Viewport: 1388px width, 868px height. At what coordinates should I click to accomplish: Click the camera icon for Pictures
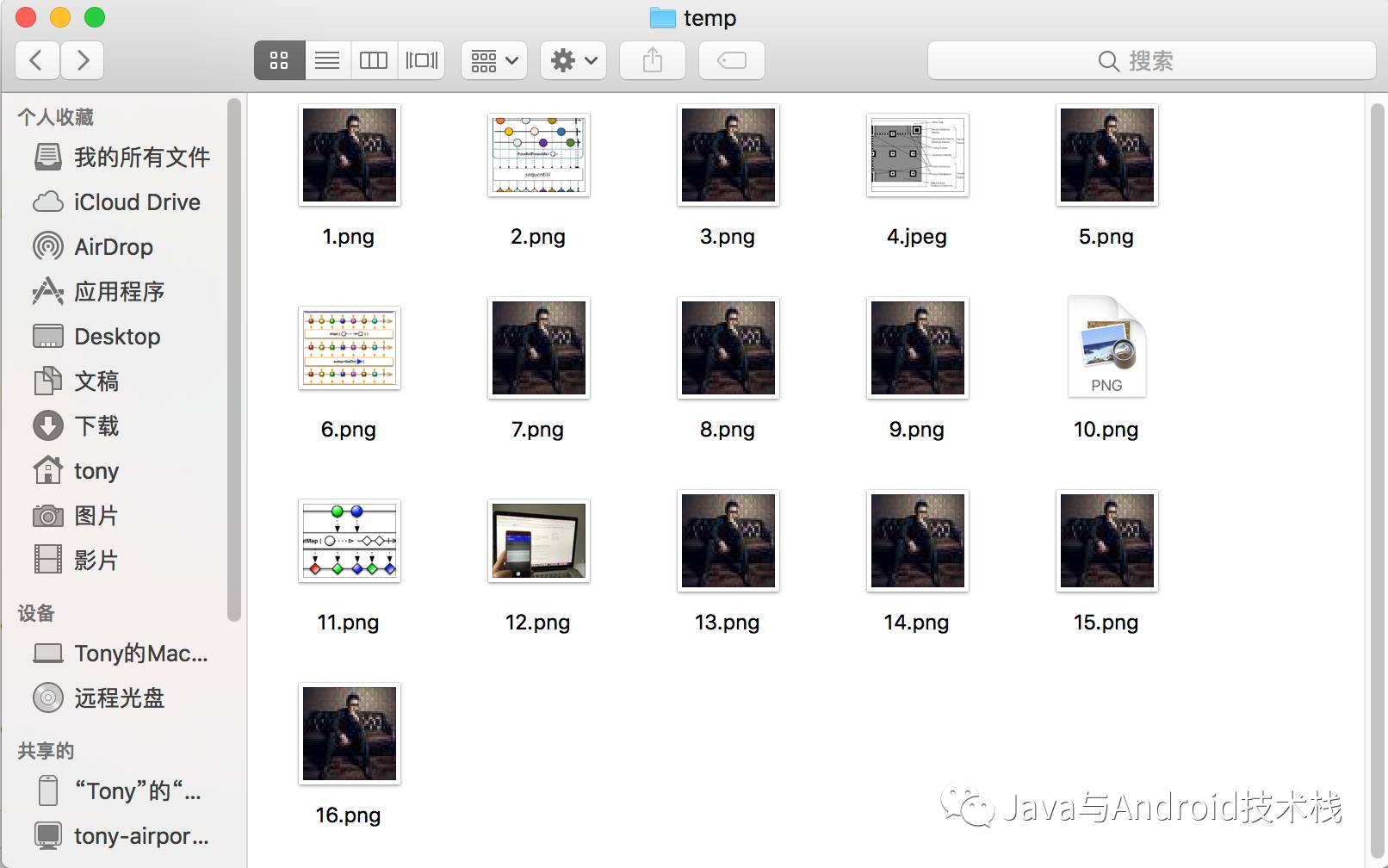[47, 516]
